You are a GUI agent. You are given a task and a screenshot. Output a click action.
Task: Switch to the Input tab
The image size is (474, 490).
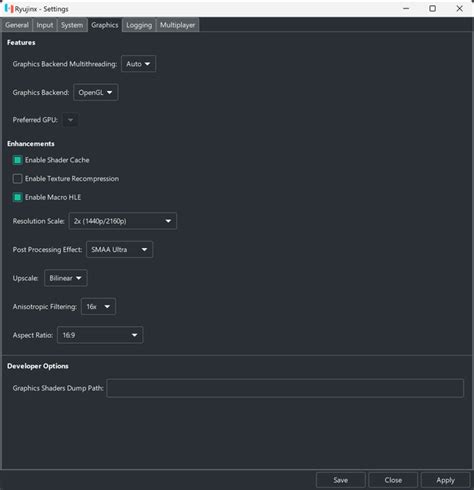45,25
